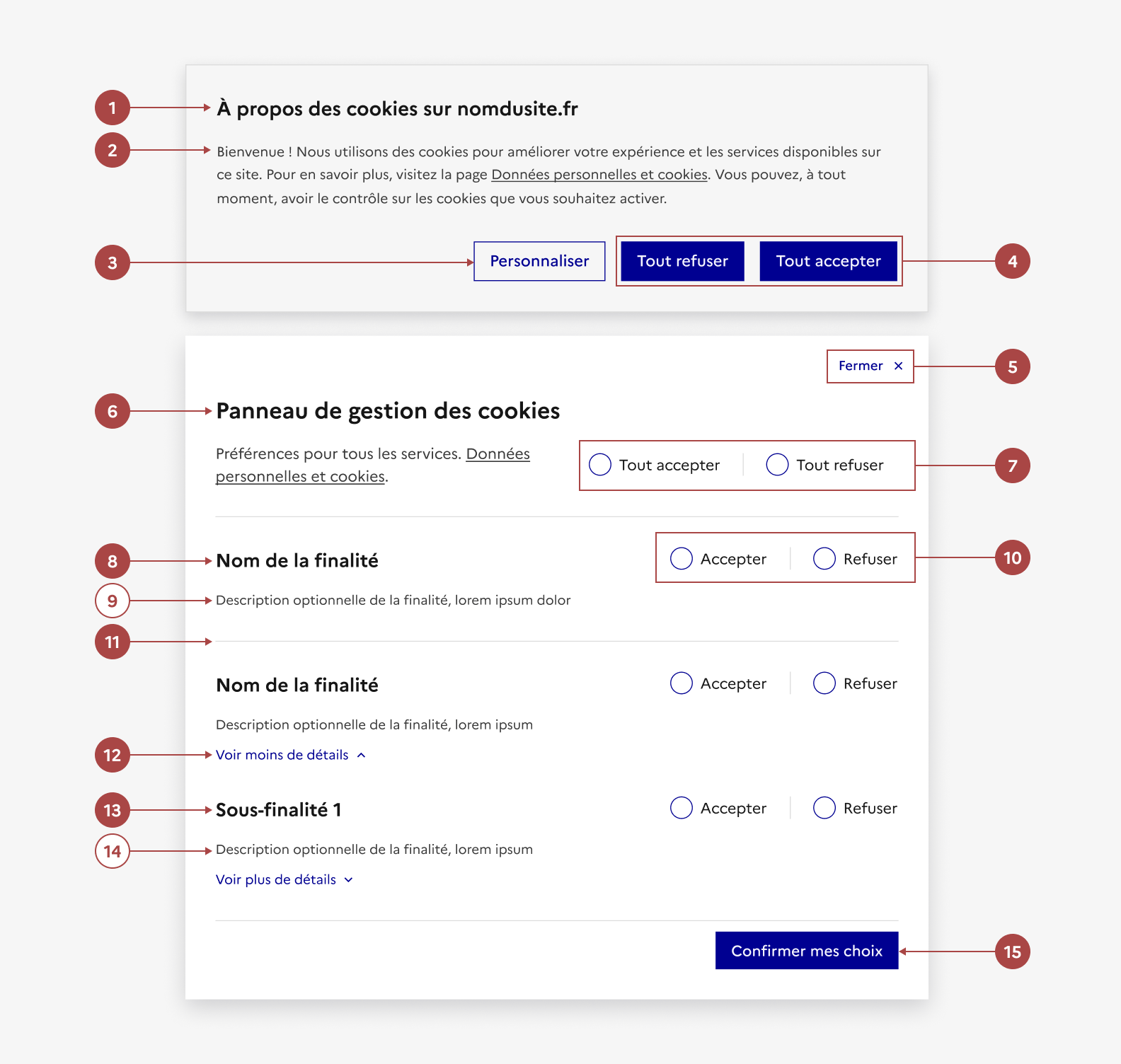Click annotation marker number 12
The width and height of the screenshot is (1121, 1064).
[113, 755]
